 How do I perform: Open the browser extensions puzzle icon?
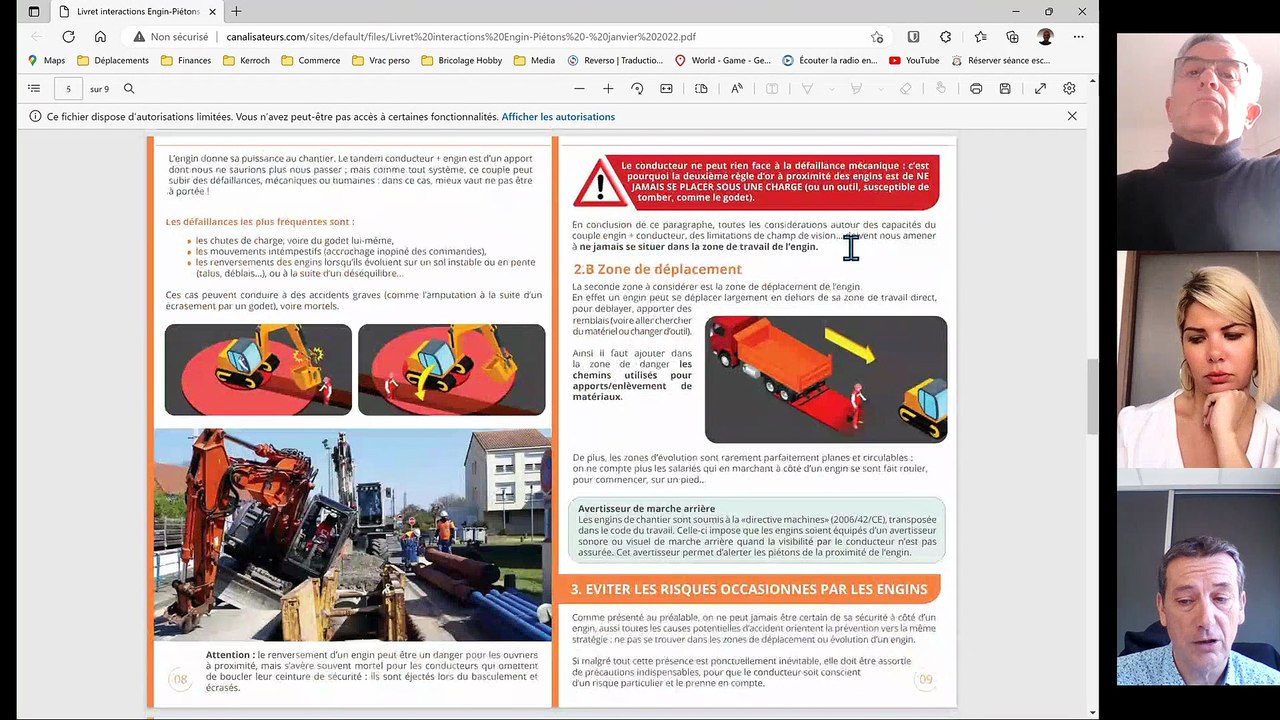point(945,37)
